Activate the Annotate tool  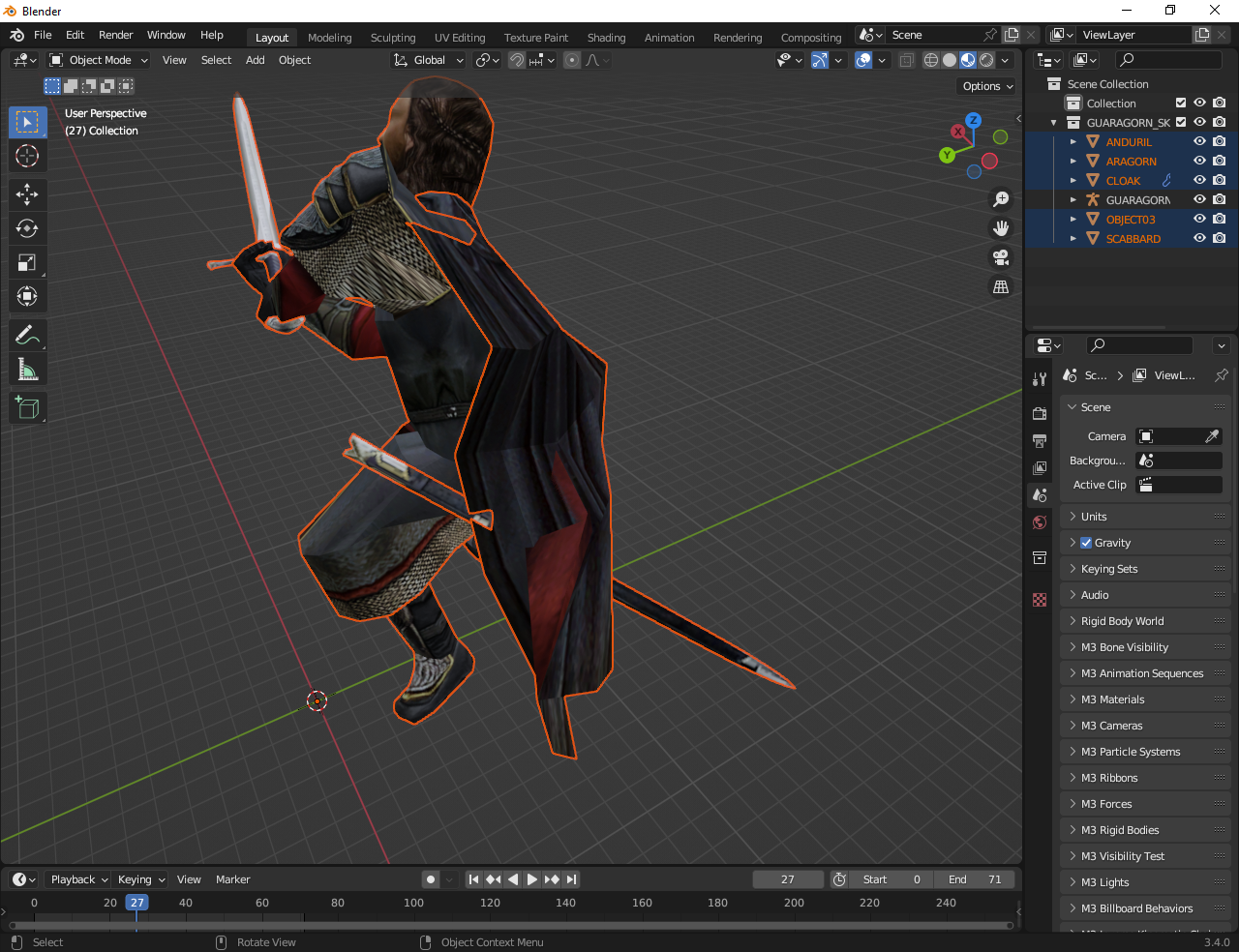27,336
